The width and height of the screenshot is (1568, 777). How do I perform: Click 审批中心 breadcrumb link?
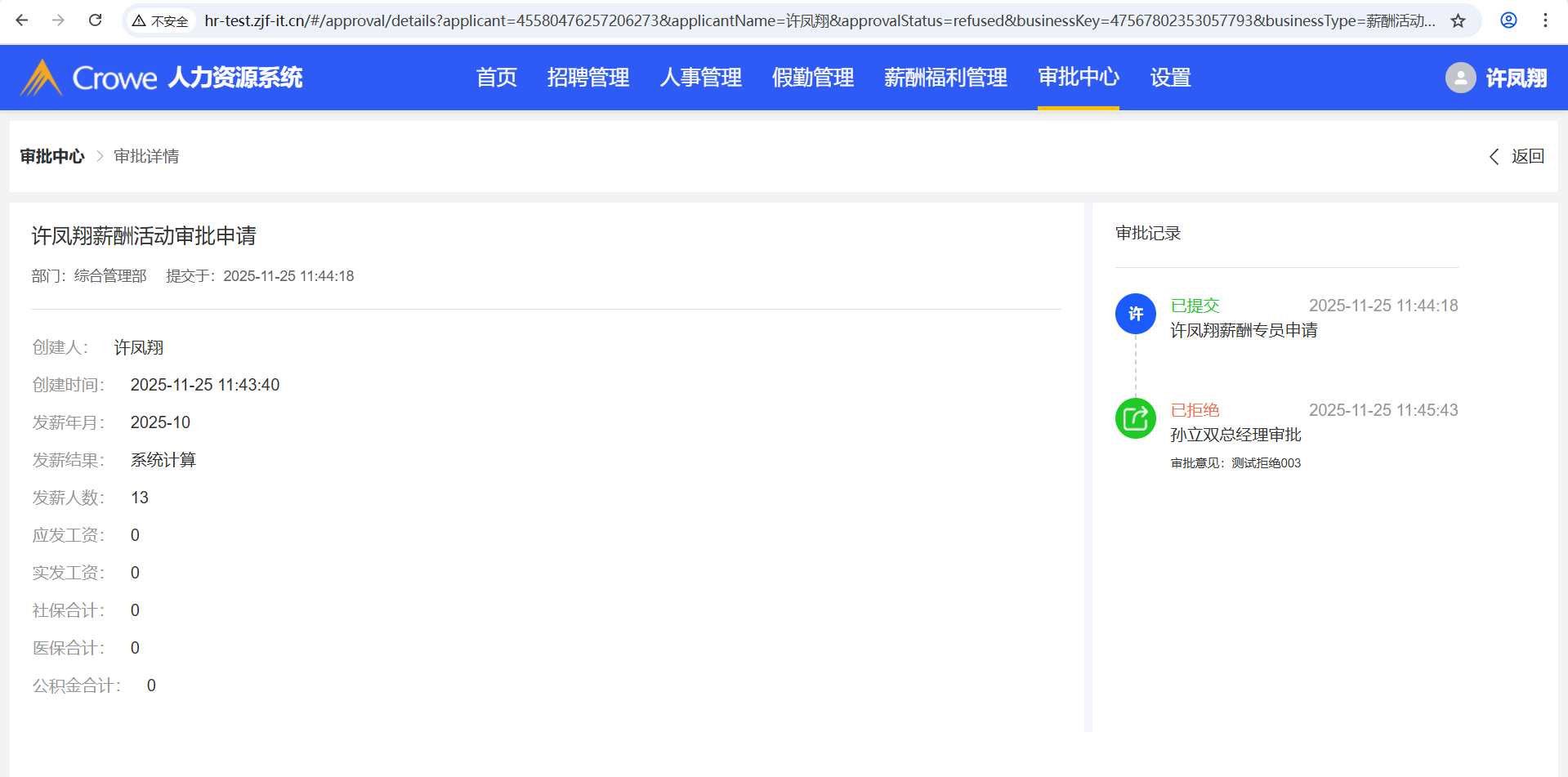(52, 156)
